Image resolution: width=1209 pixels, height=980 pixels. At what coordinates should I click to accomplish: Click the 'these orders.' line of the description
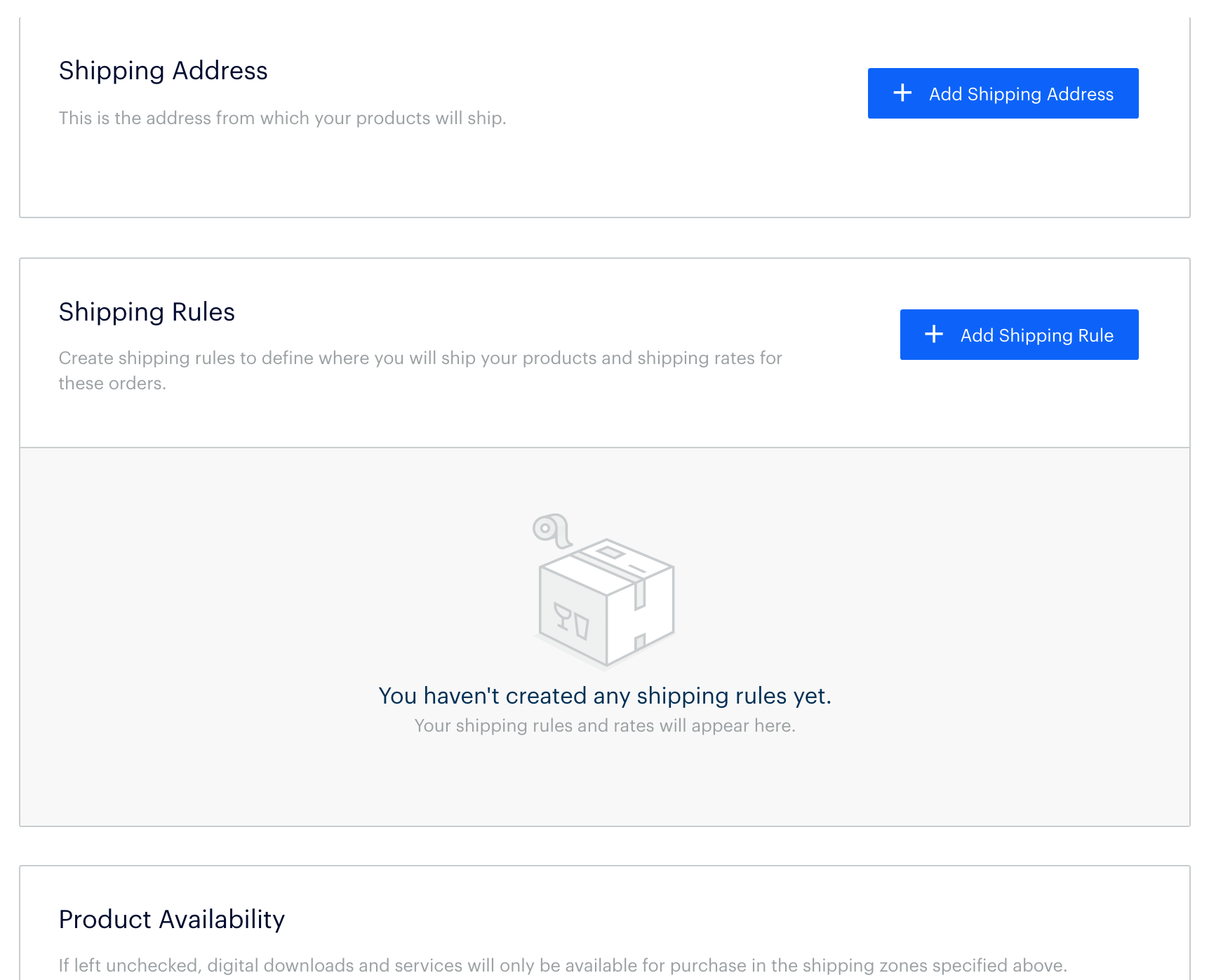click(112, 383)
